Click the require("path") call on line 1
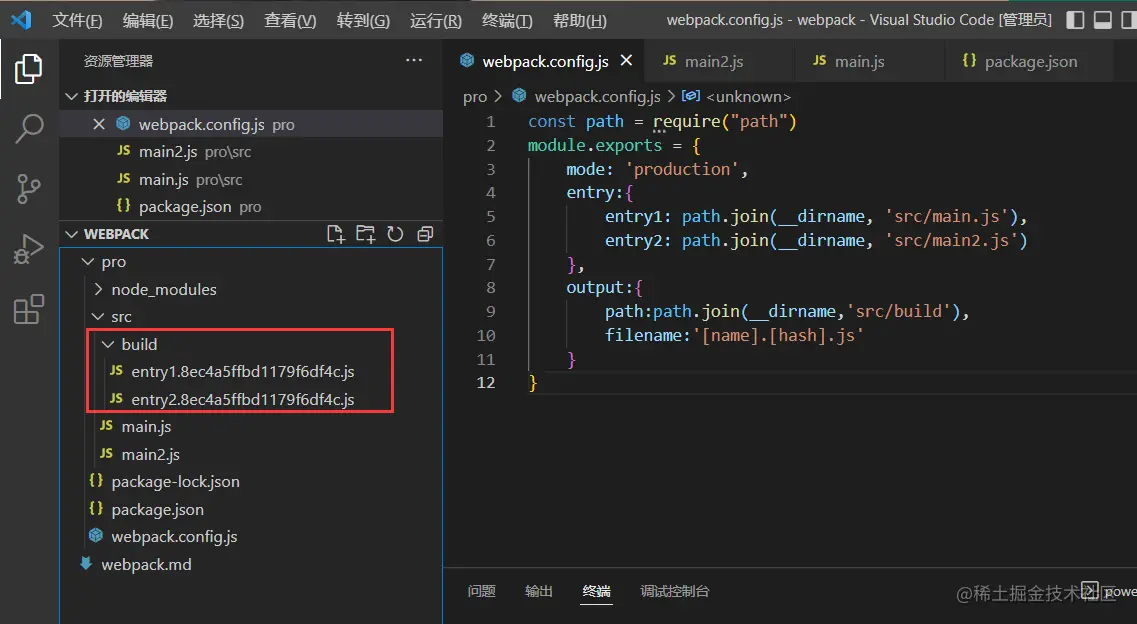Viewport: 1137px width, 624px height. pos(724,122)
